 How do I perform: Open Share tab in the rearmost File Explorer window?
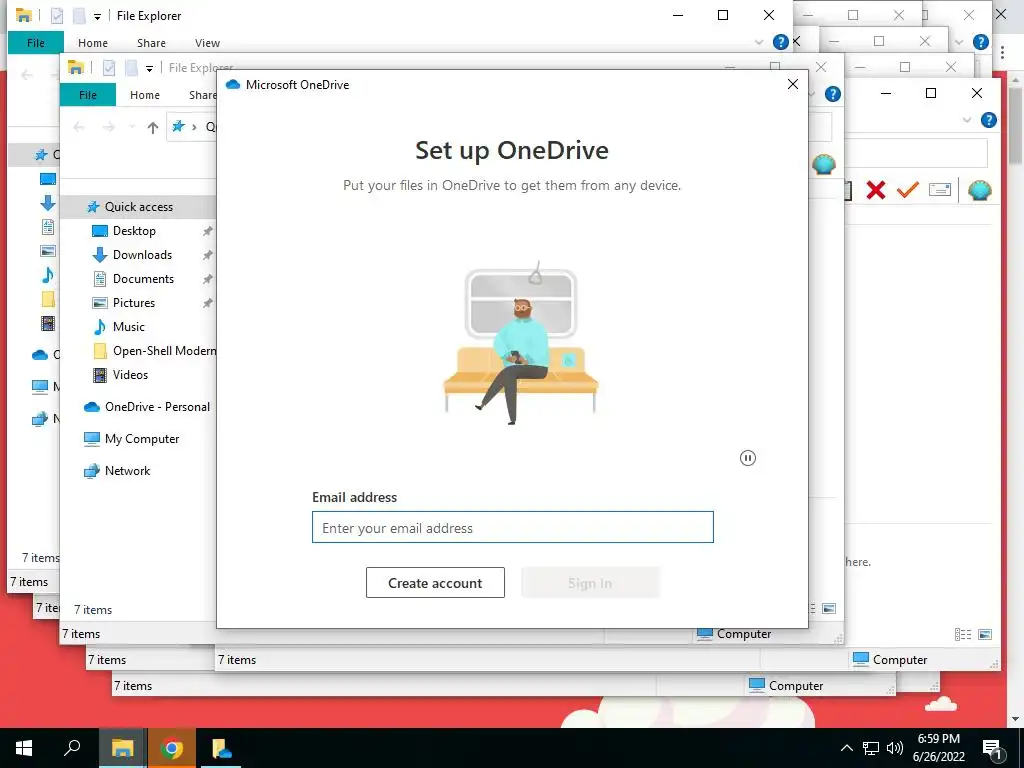(151, 43)
